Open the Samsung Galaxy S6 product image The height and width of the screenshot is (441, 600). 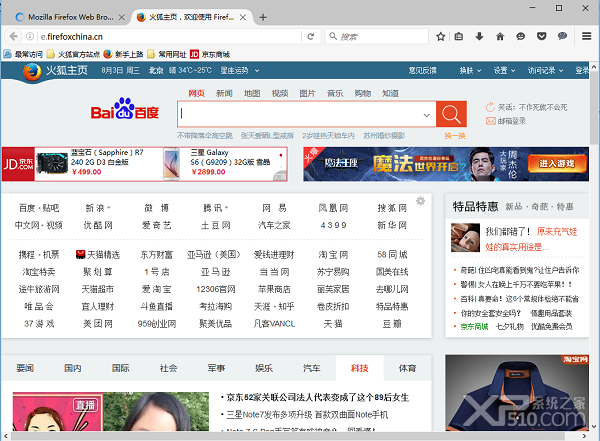coord(171,164)
